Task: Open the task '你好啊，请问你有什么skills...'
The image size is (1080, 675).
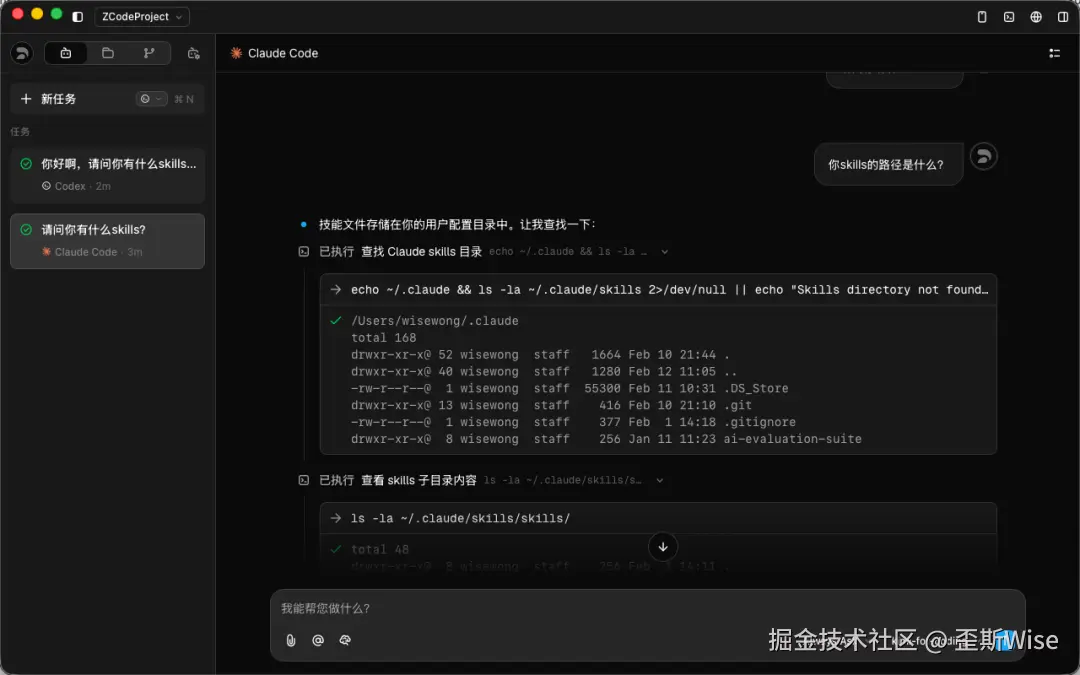Action: [x=107, y=174]
